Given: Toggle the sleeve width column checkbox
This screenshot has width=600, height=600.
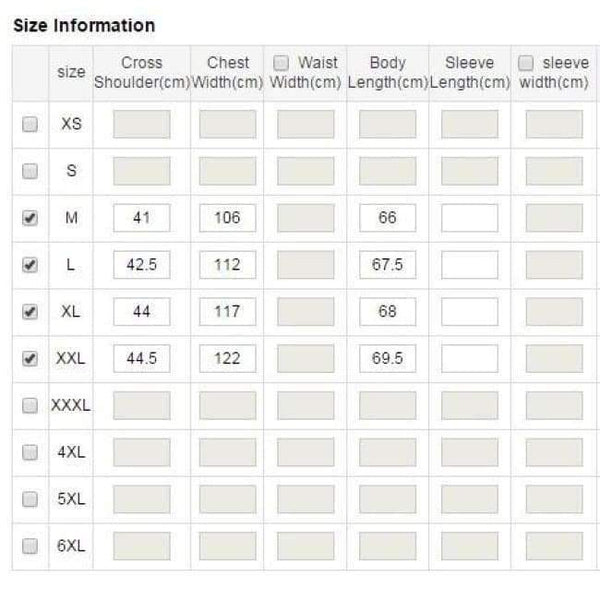Looking at the screenshot, I should [526, 63].
